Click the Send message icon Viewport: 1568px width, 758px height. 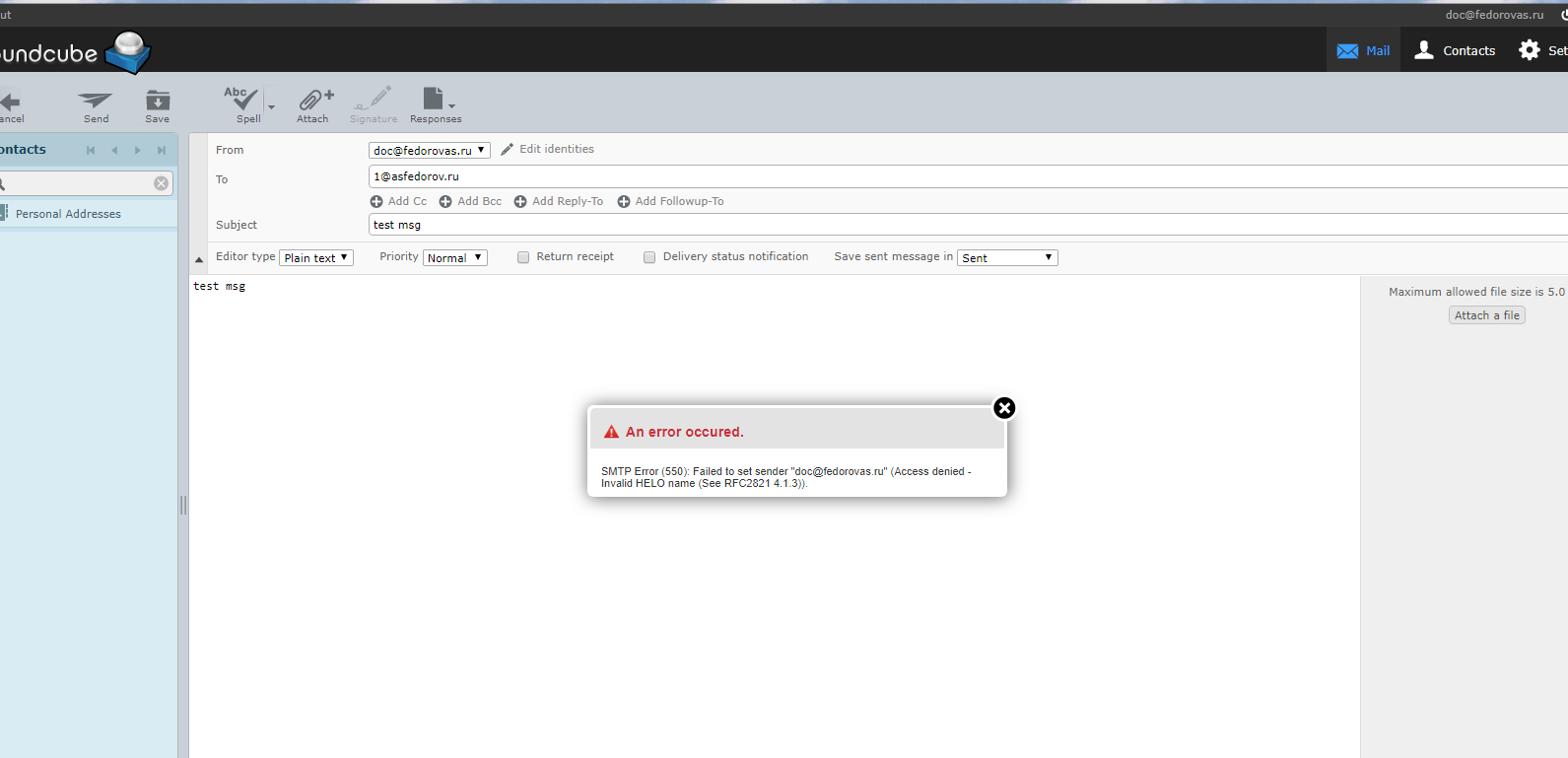coord(96,102)
